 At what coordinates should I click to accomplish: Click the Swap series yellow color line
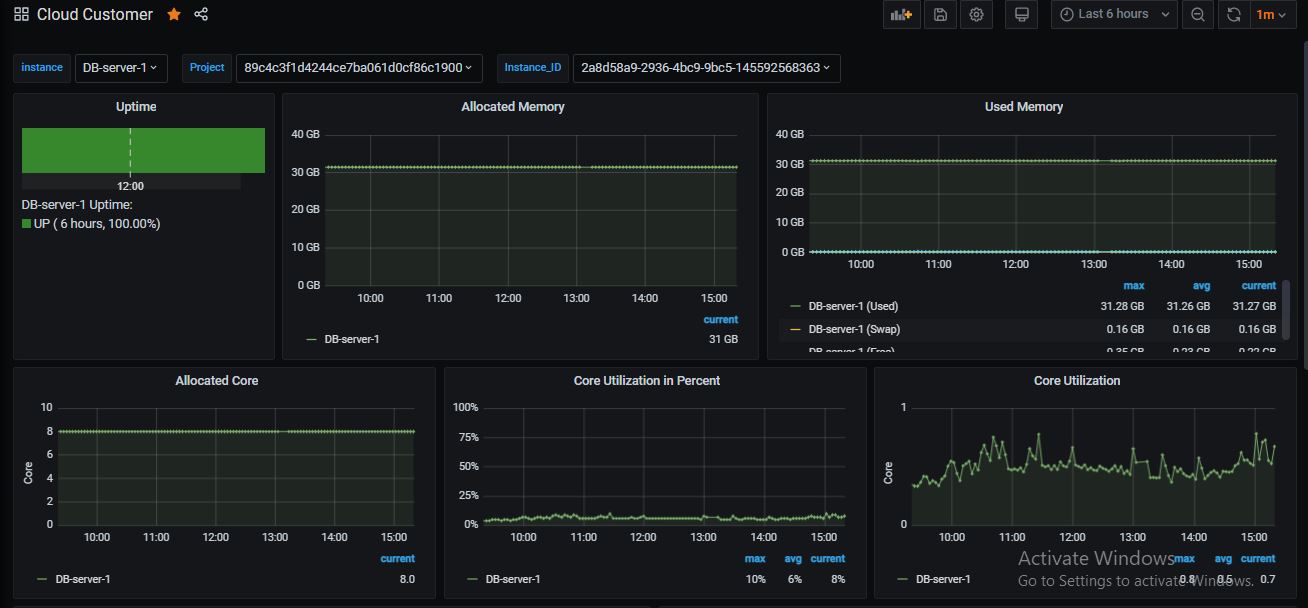[796, 329]
